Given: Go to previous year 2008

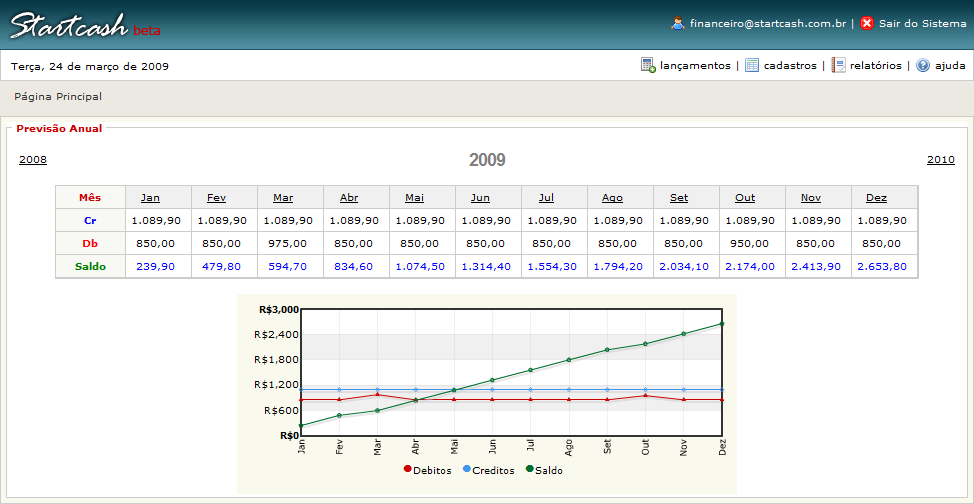Looking at the screenshot, I should pos(33,160).
